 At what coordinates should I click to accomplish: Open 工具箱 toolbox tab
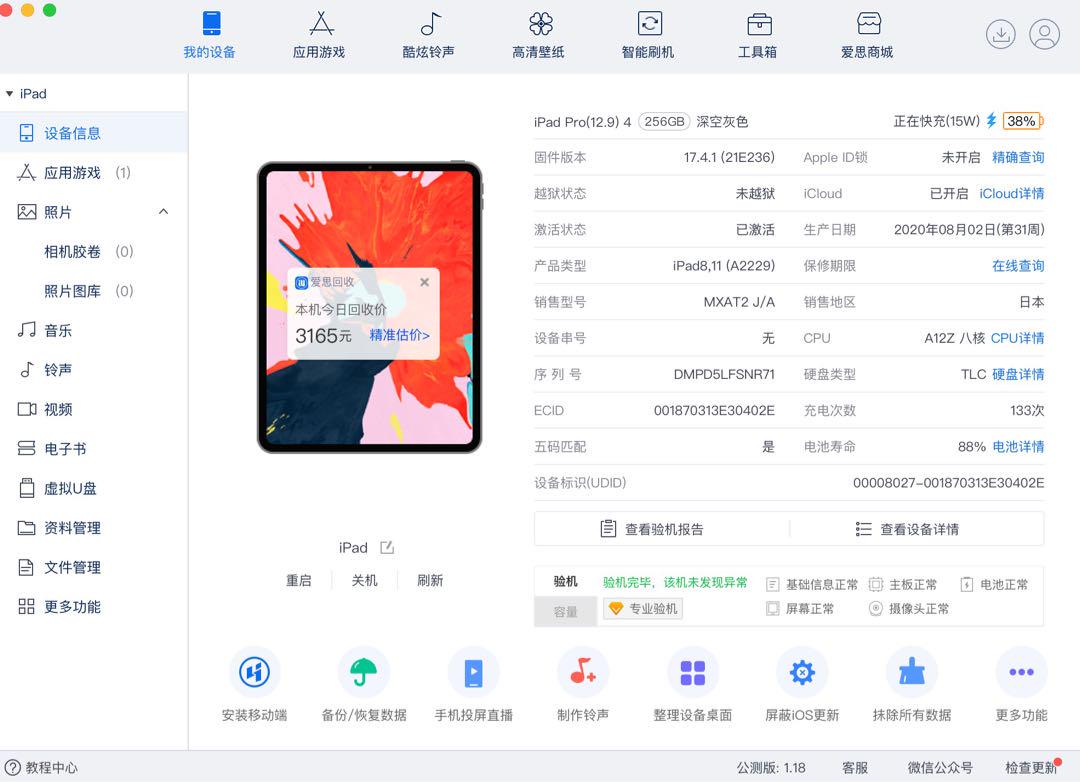(758, 35)
